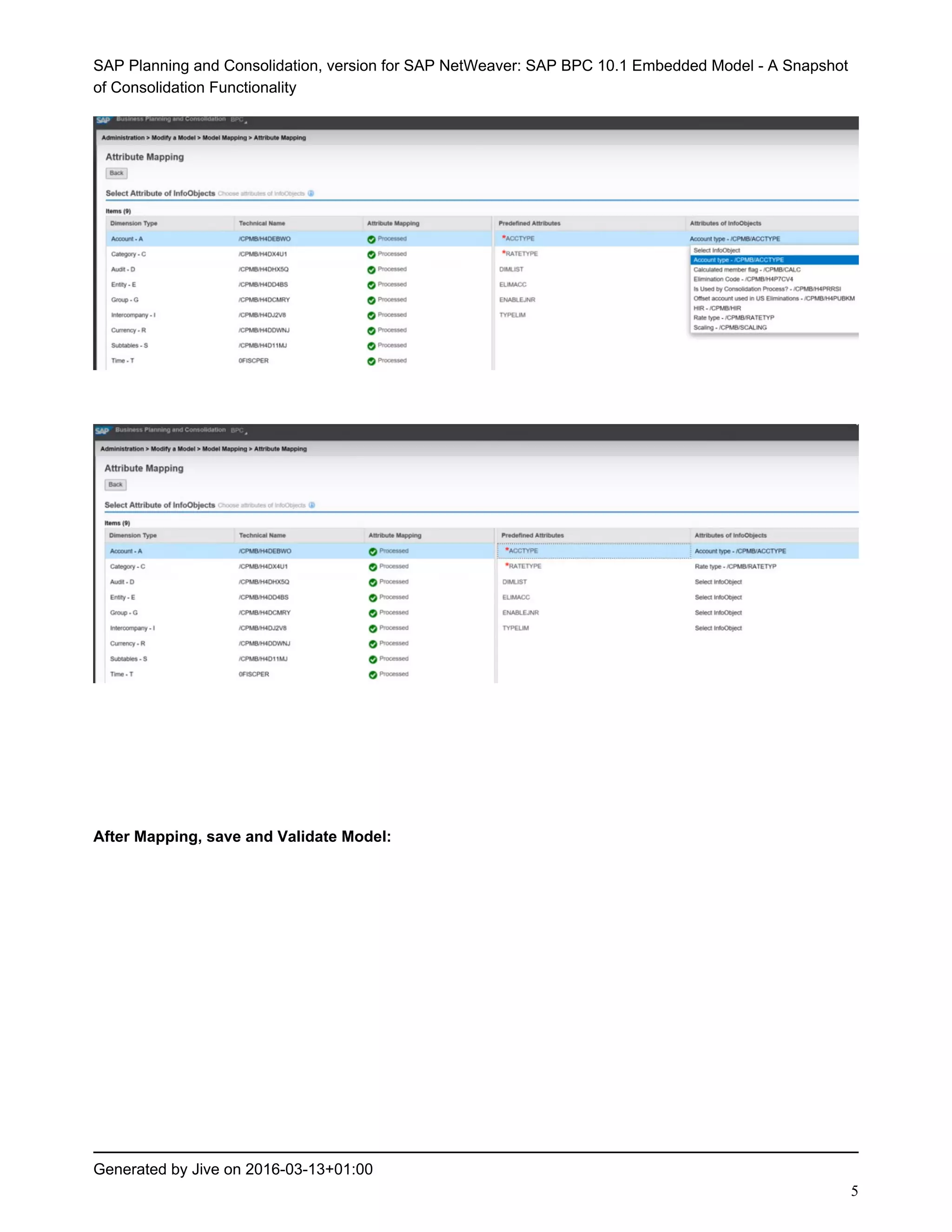Select 'Elimination Code - /CPMB/H4P7CV4' option
Screen dimensions: 952x1232
point(743,279)
